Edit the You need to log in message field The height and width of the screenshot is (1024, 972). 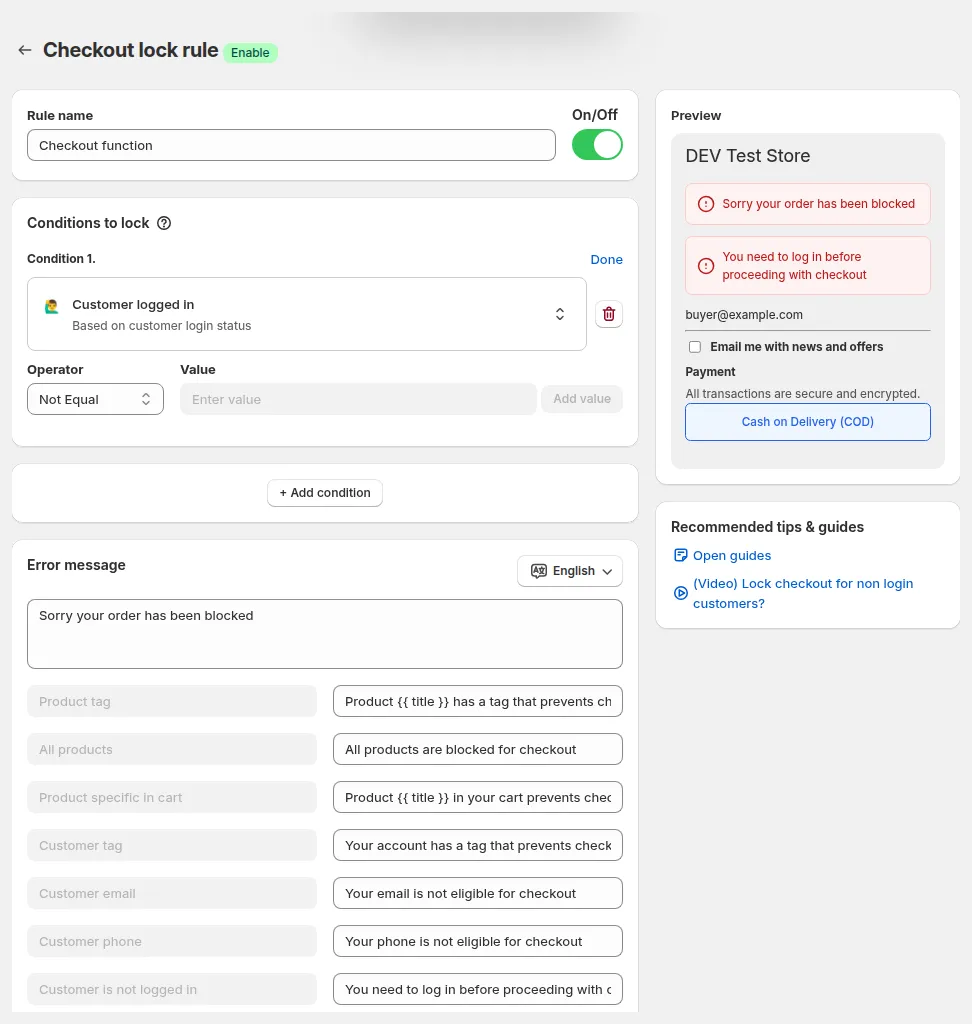tap(478, 989)
